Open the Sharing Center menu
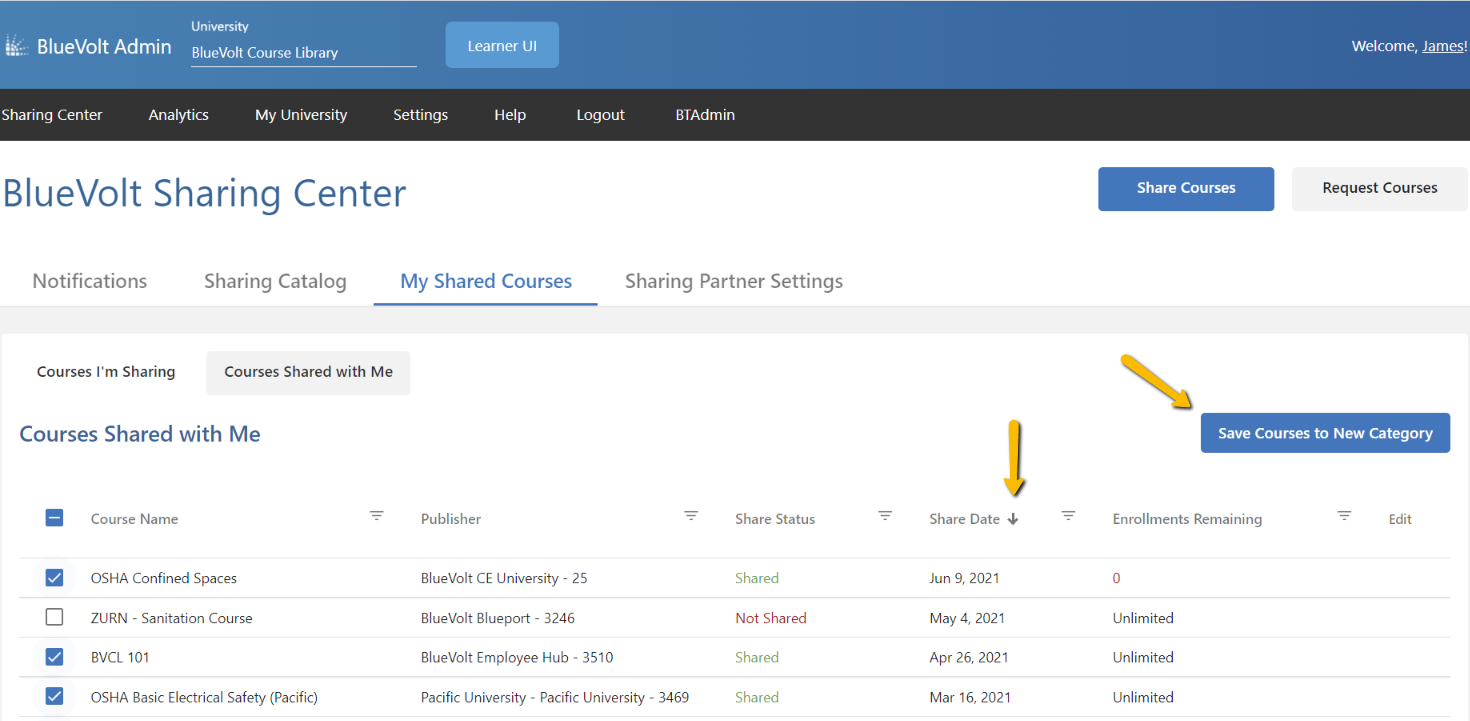Viewport: 1470px width, 721px height. (x=52, y=115)
